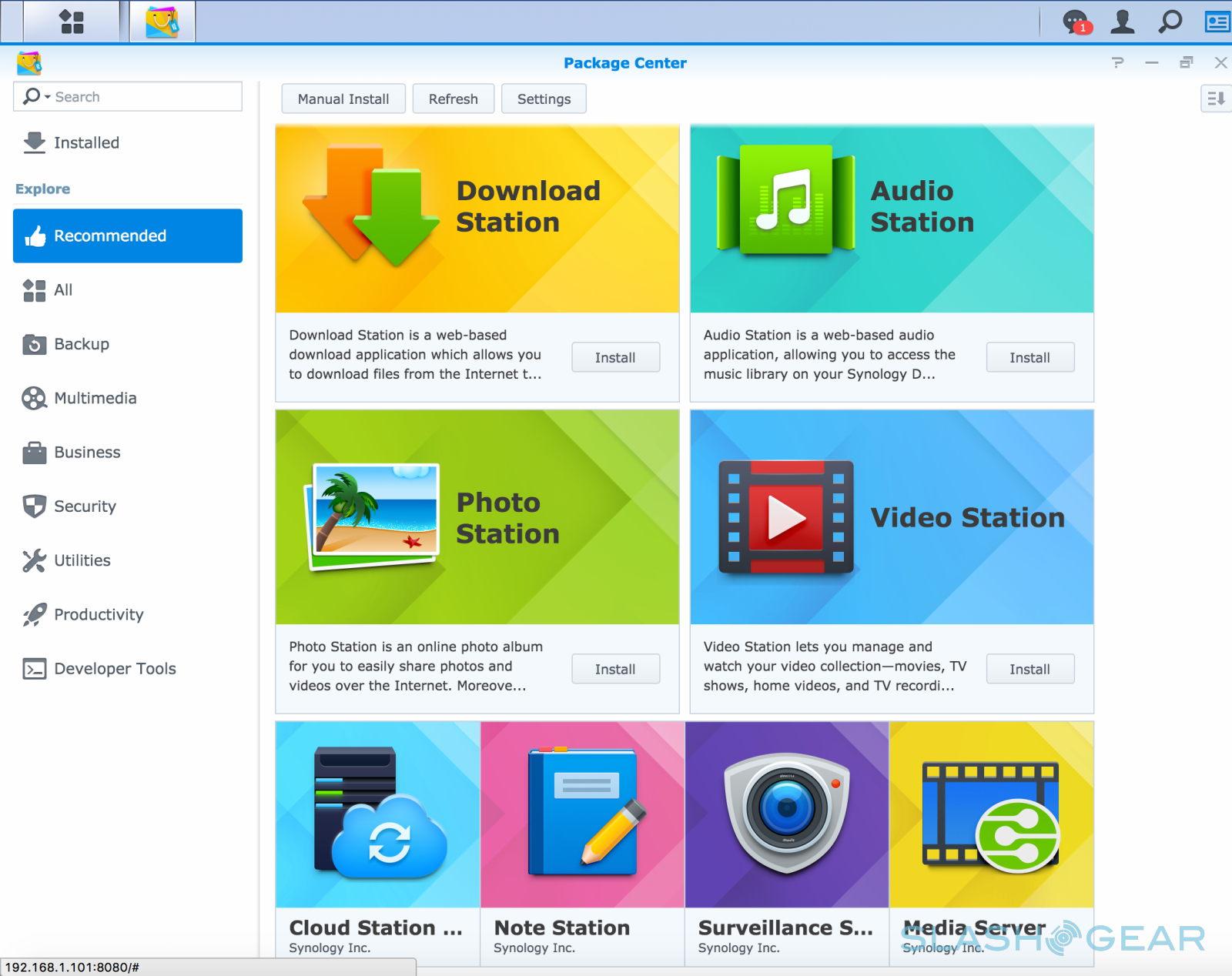Screen dimensions: 1232x976
Task: Install Download Station
Action: tap(615, 357)
